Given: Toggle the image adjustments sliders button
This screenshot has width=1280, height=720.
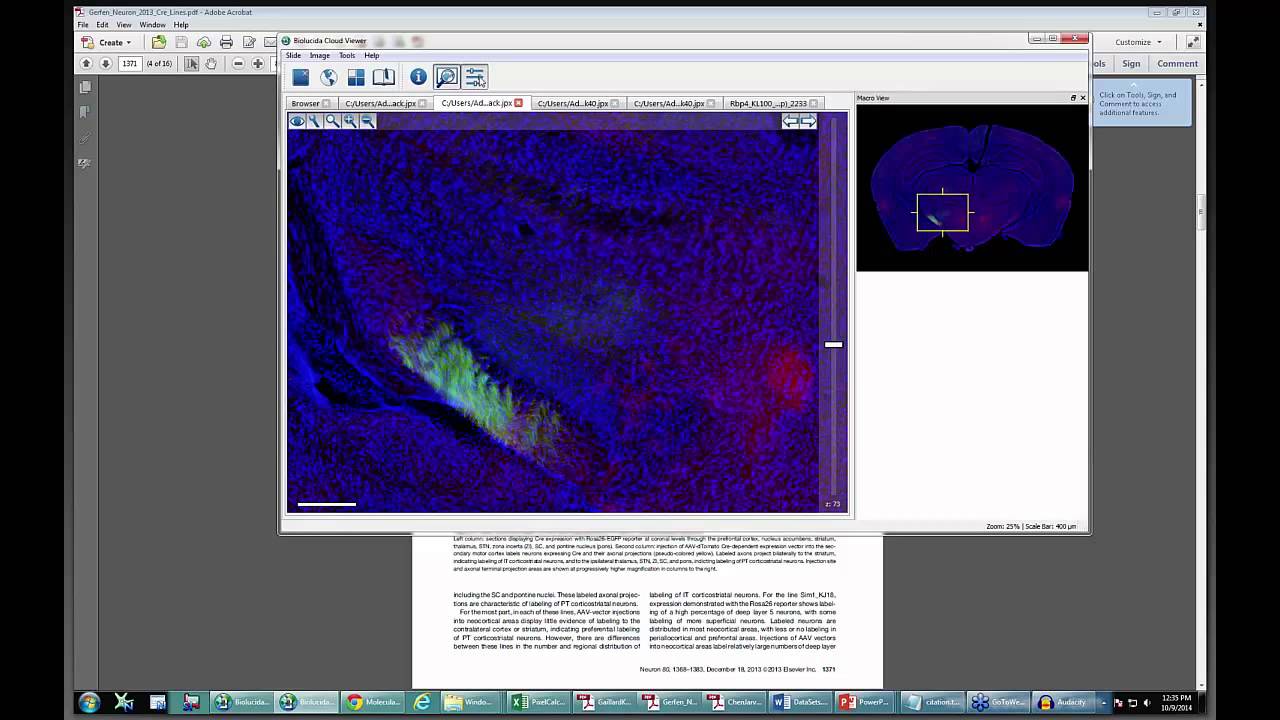Looking at the screenshot, I should pyautogui.click(x=475, y=77).
